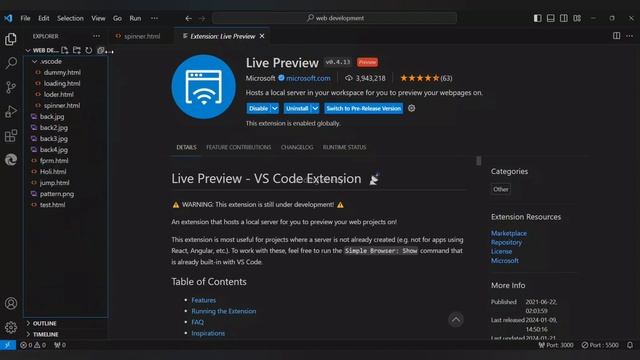The height and width of the screenshot is (360, 640).
Task: Jump to Running the Extension section
Action: tap(224, 311)
